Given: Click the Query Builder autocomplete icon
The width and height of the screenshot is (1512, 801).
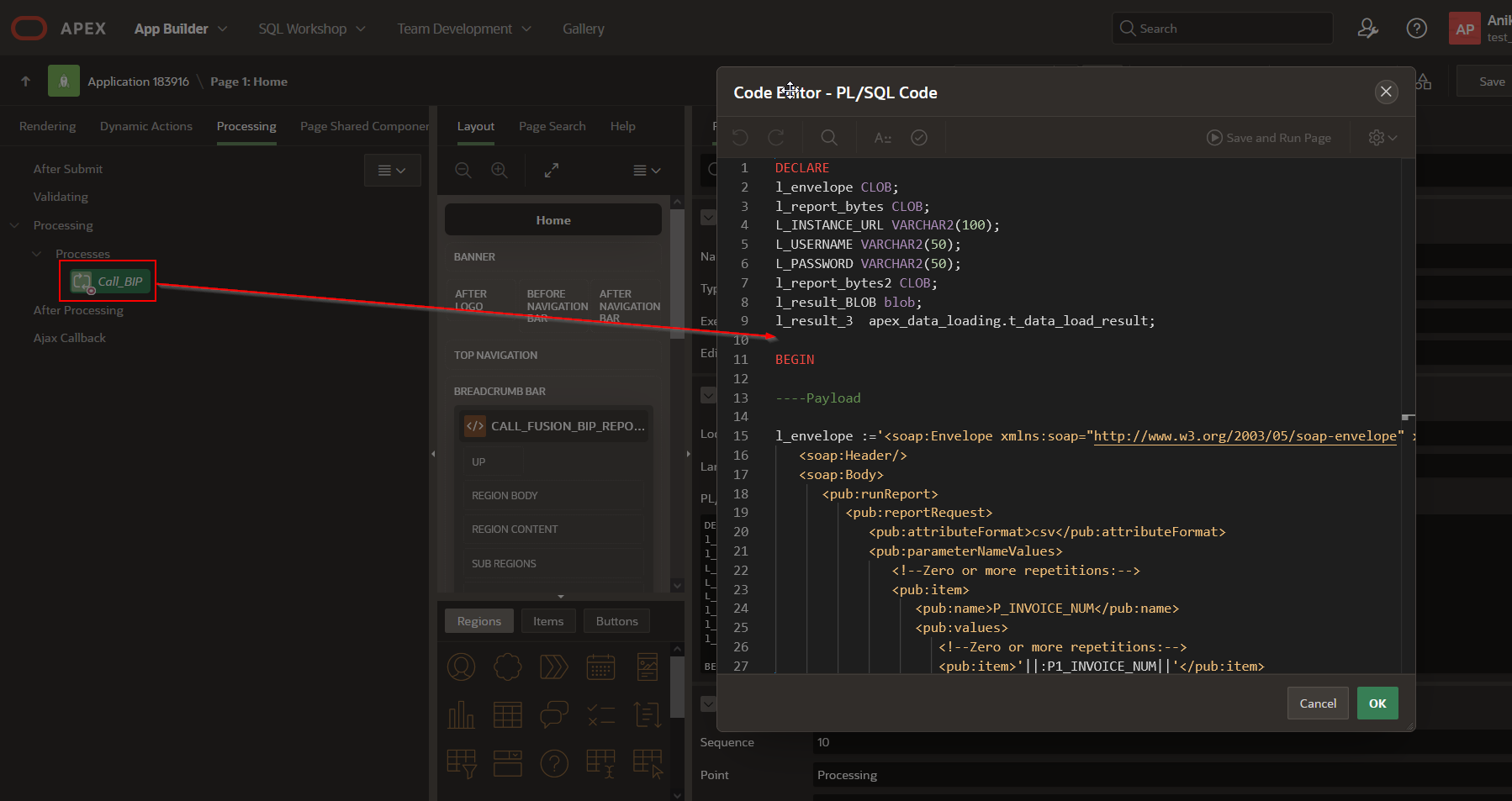Looking at the screenshot, I should [882, 137].
